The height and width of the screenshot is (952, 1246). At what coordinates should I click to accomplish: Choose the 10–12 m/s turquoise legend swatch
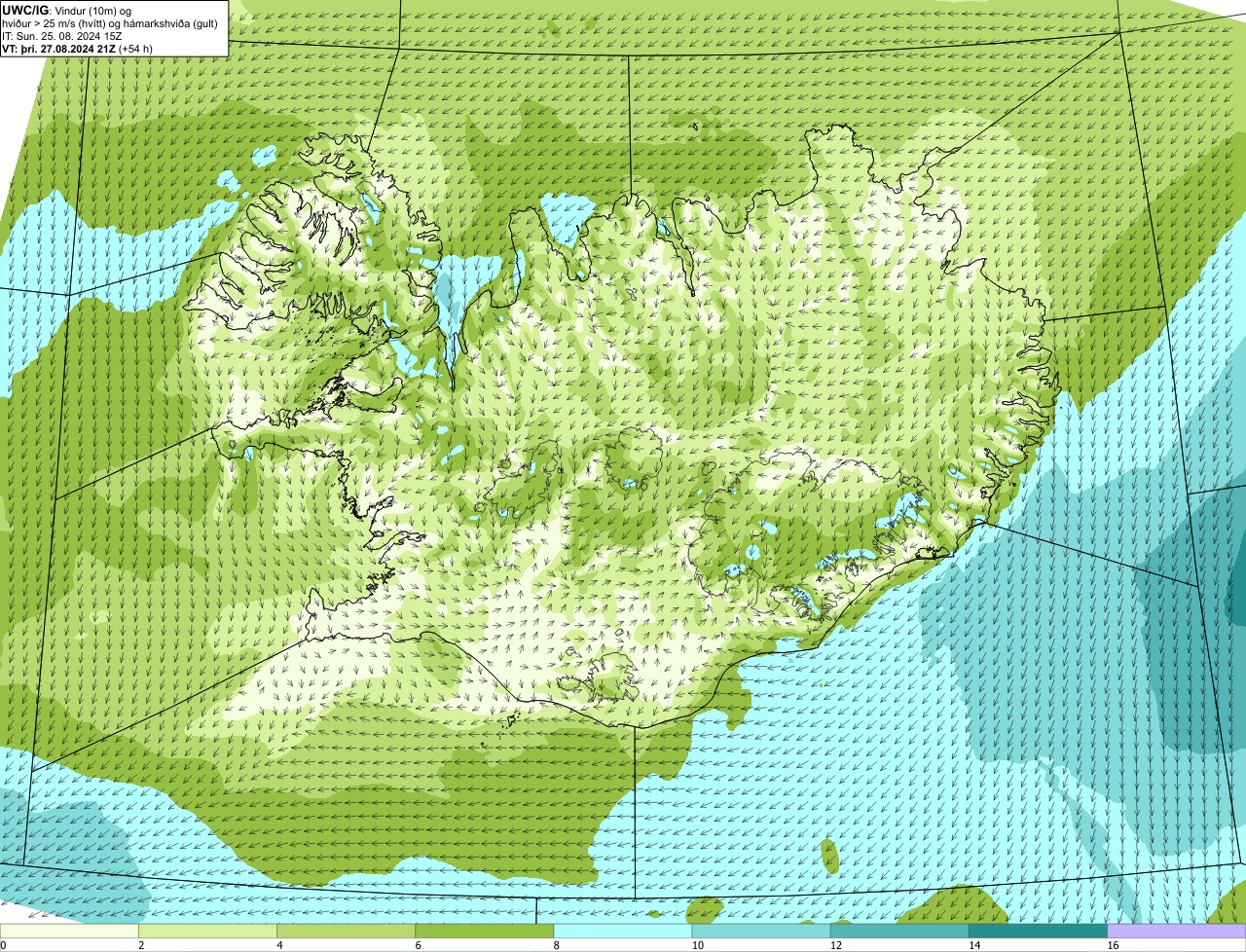761,931
